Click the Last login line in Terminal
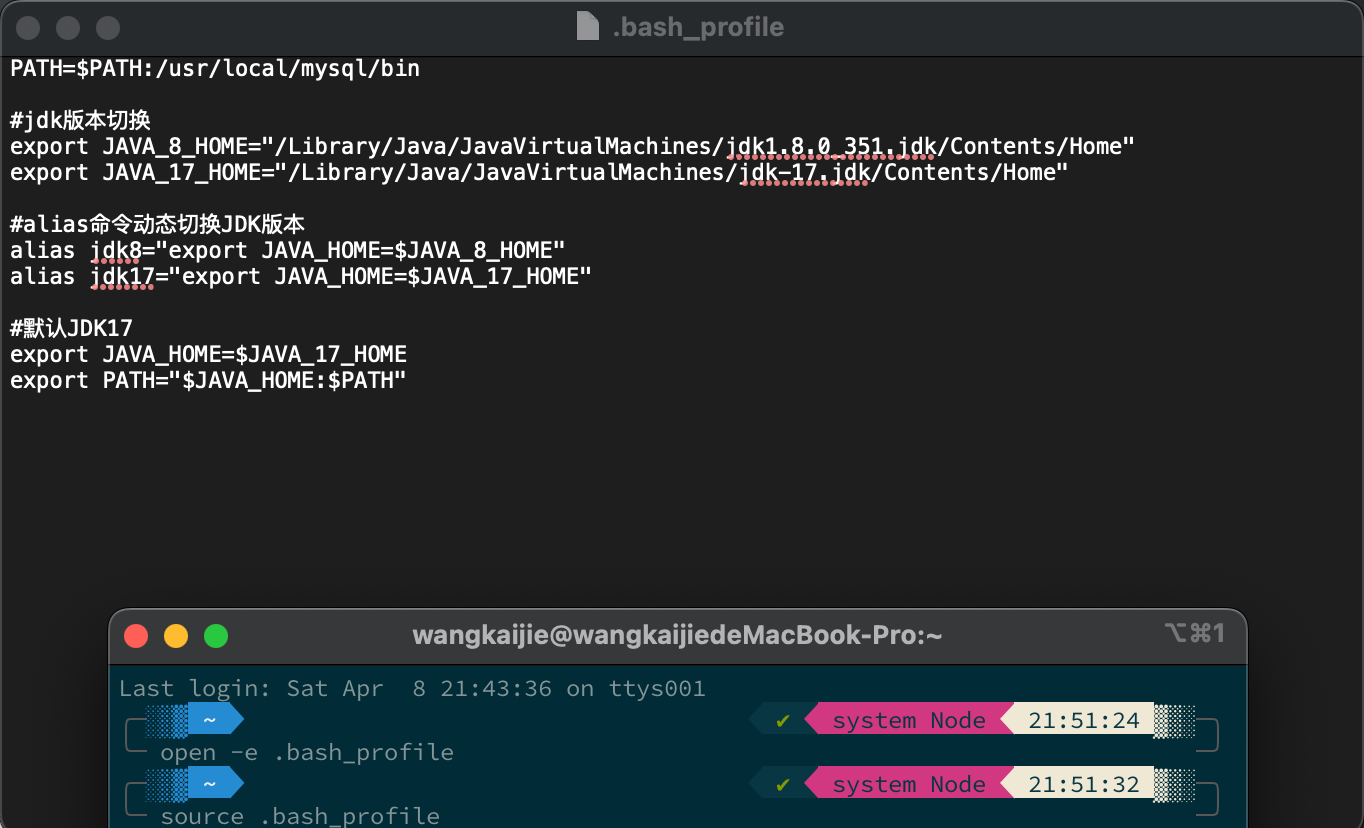Viewport: 1364px width, 828px height. click(412, 688)
